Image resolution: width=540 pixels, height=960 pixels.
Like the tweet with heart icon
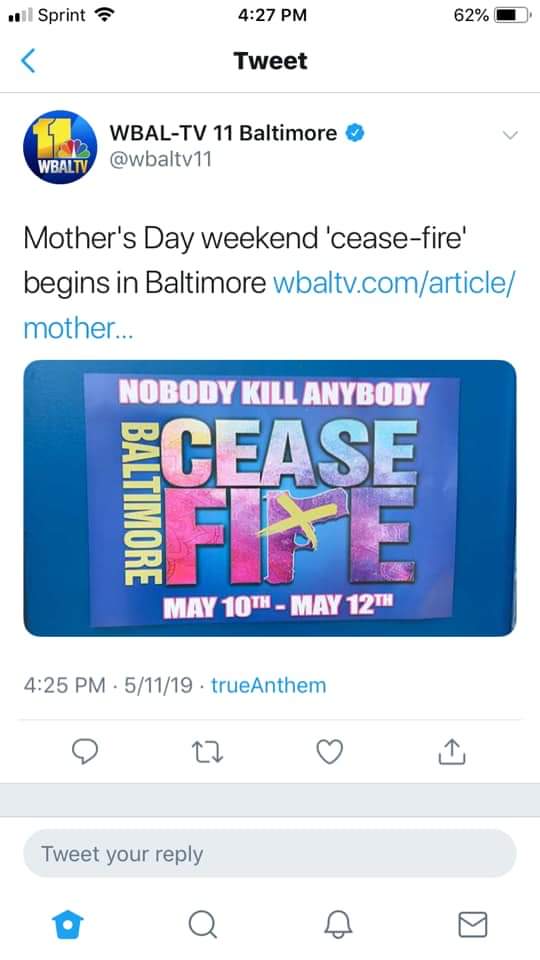[329, 752]
